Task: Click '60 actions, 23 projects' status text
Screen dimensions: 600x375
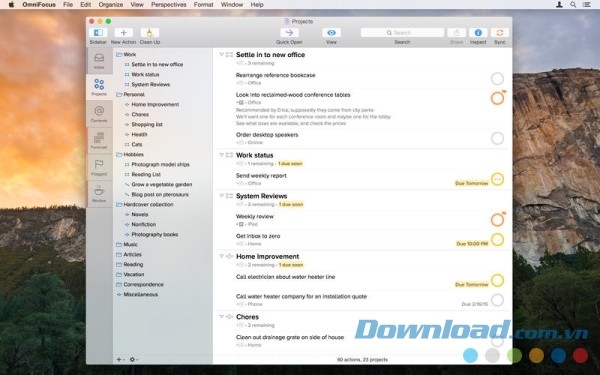Action: [362, 360]
